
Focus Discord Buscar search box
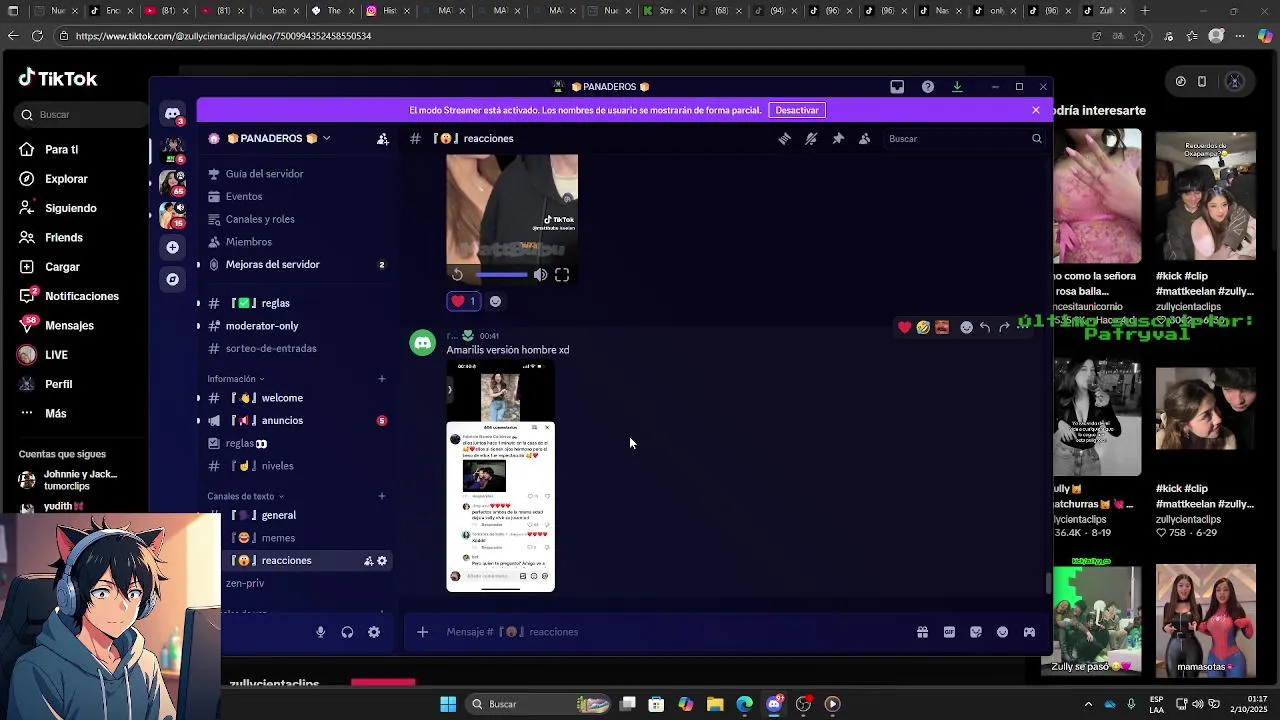point(962,139)
